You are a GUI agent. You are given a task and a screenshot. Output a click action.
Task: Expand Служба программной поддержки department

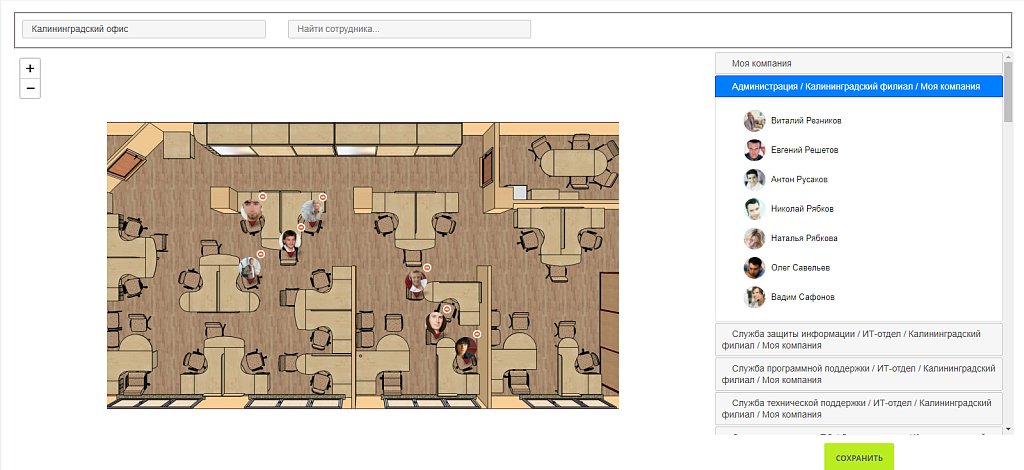(x=858, y=374)
